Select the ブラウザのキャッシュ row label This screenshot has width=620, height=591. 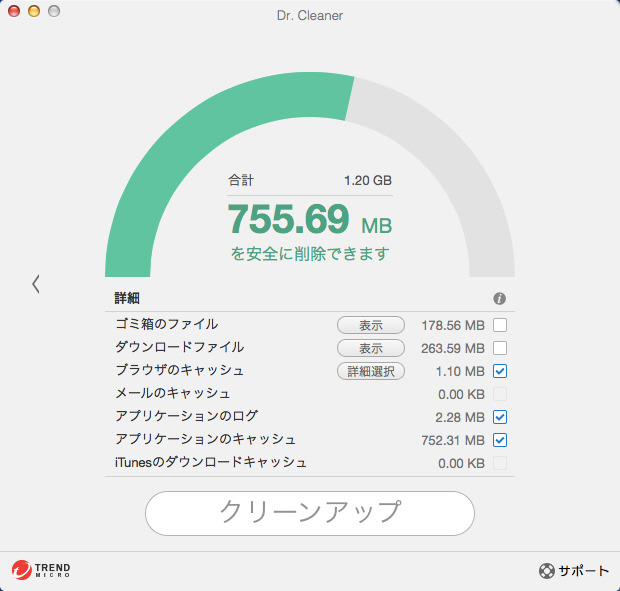[180, 370]
